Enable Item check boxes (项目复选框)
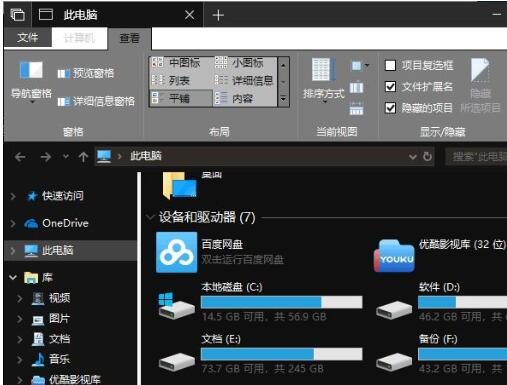The image size is (507, 385). tap(390, 65)
